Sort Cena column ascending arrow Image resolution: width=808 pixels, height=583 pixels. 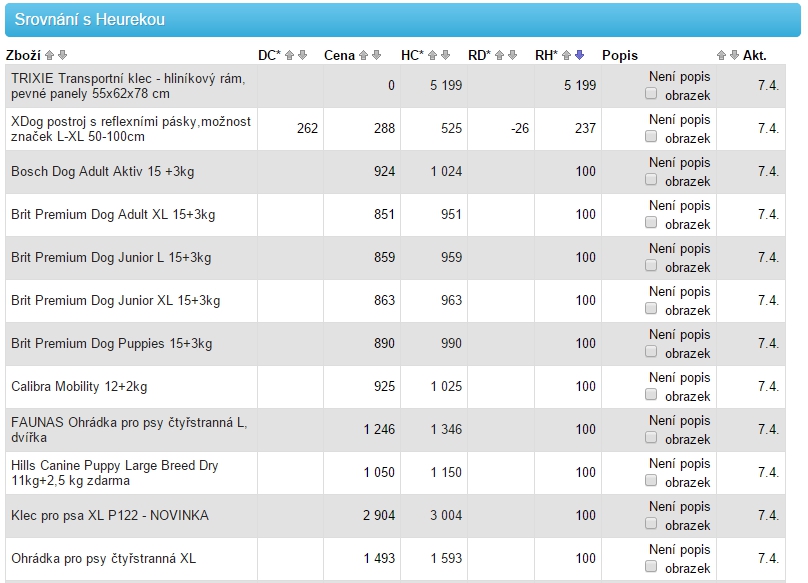[x=364, y=56]
